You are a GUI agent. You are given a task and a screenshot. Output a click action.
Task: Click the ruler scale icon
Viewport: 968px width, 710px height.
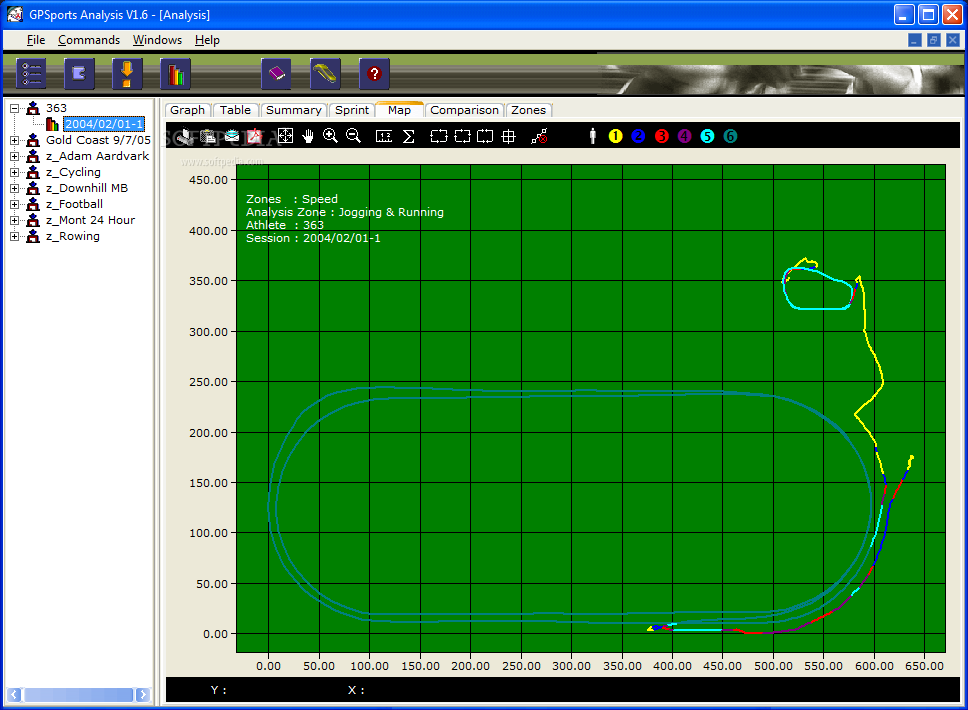[384, 136]
